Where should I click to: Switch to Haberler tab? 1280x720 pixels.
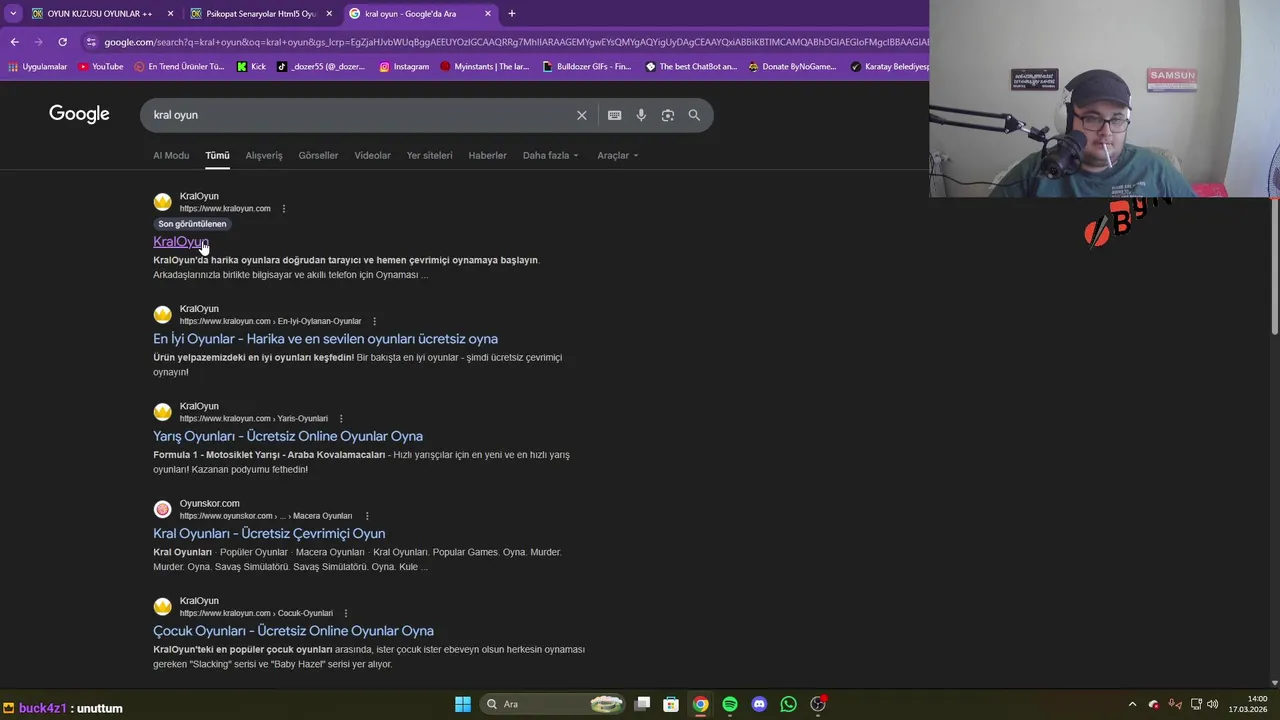tap(487, 155)
